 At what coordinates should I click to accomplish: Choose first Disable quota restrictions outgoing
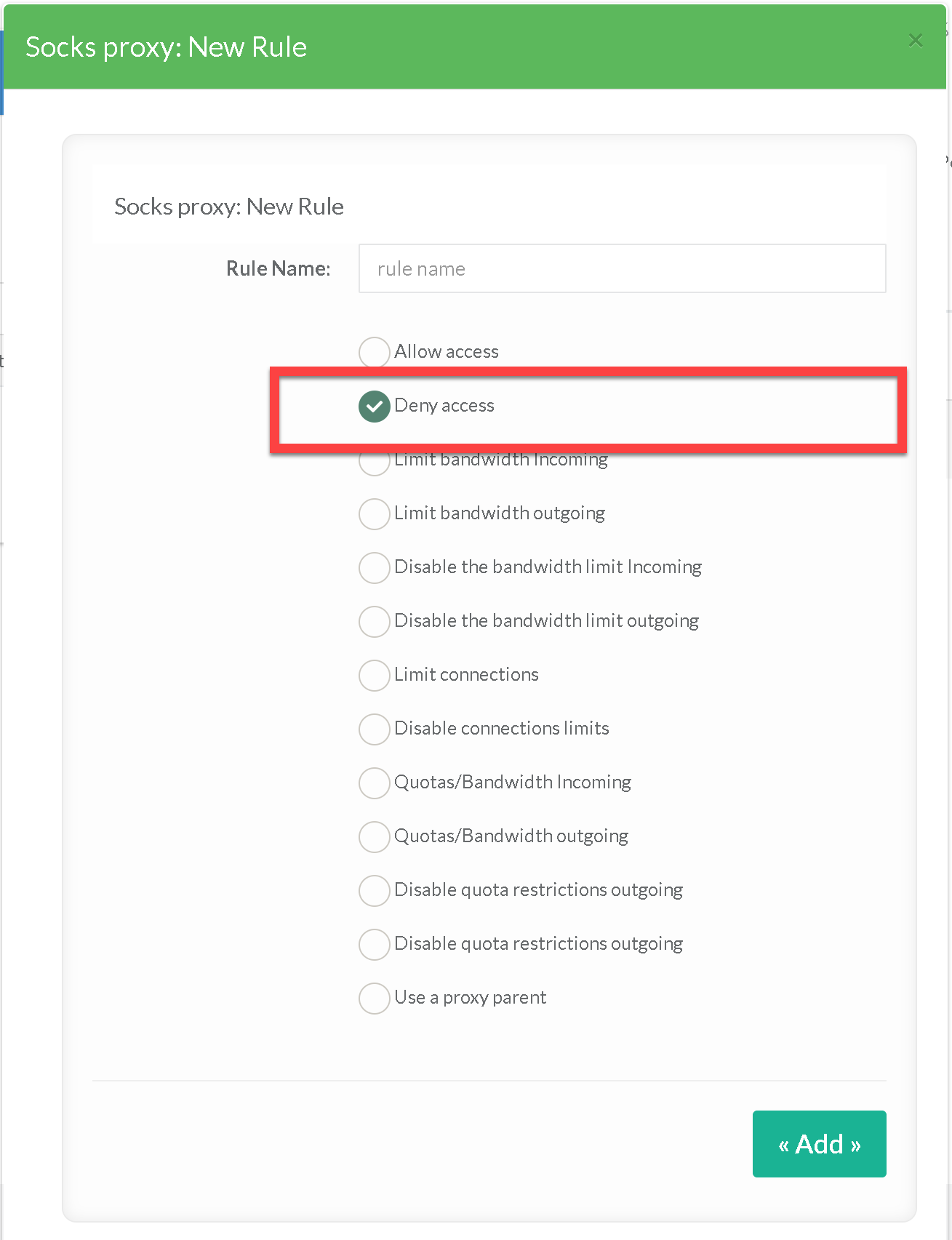(374, 890)
